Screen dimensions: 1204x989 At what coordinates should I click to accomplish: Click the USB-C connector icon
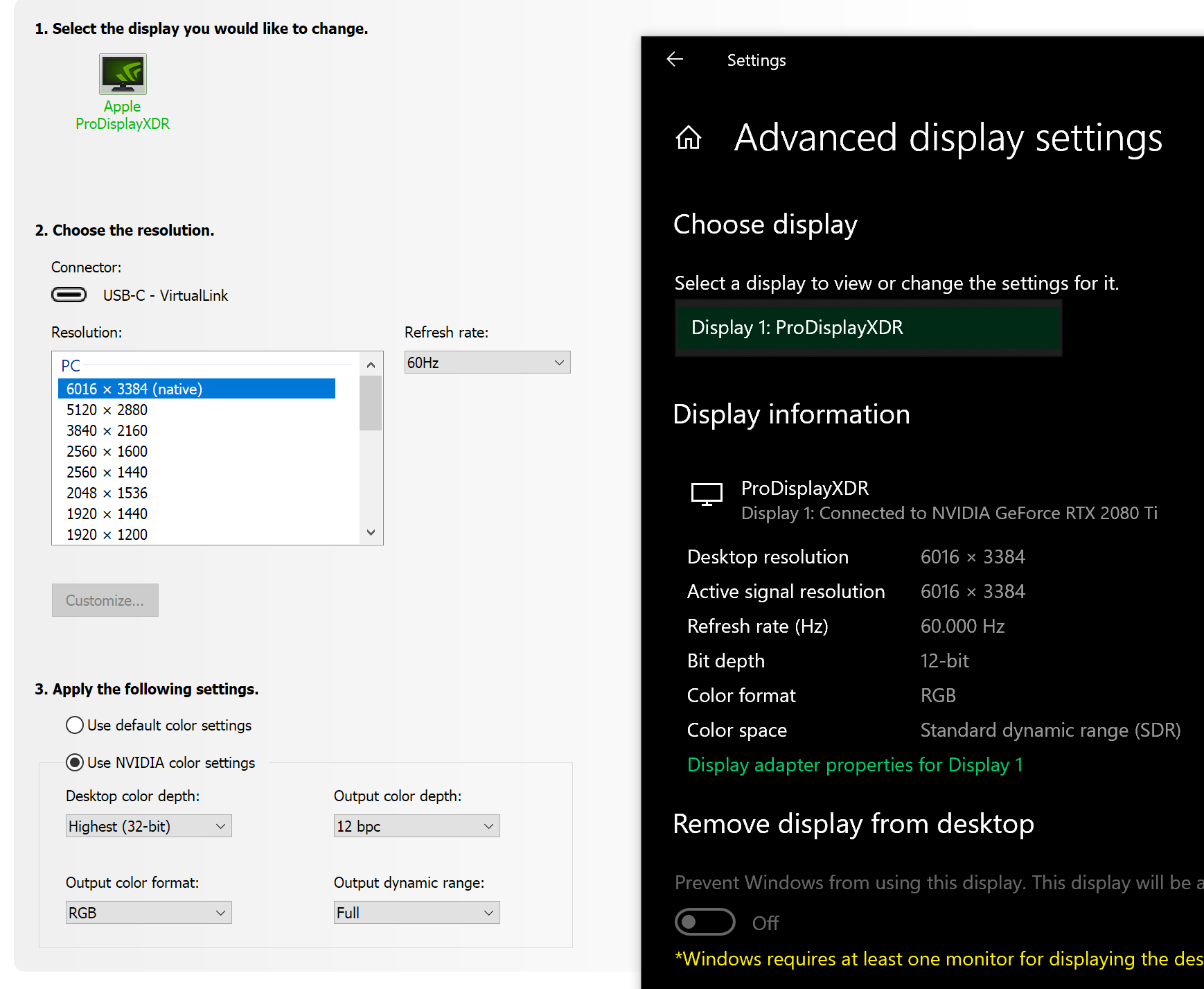69,295
